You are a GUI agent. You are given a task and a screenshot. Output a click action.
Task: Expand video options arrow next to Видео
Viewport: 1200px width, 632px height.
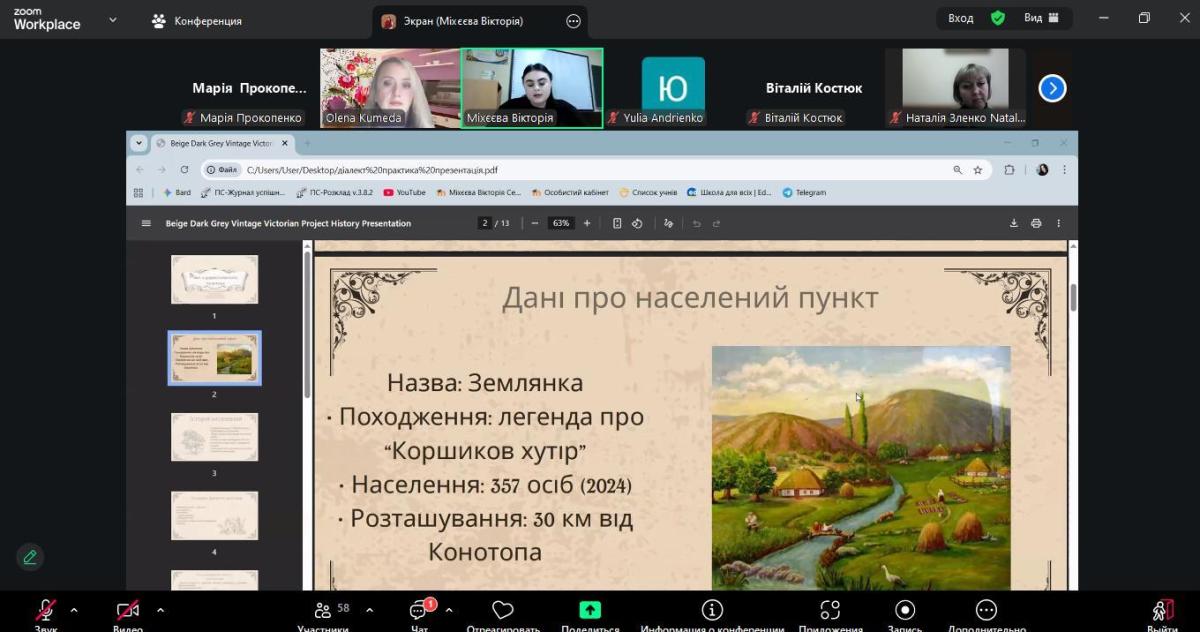coord(160,610)
